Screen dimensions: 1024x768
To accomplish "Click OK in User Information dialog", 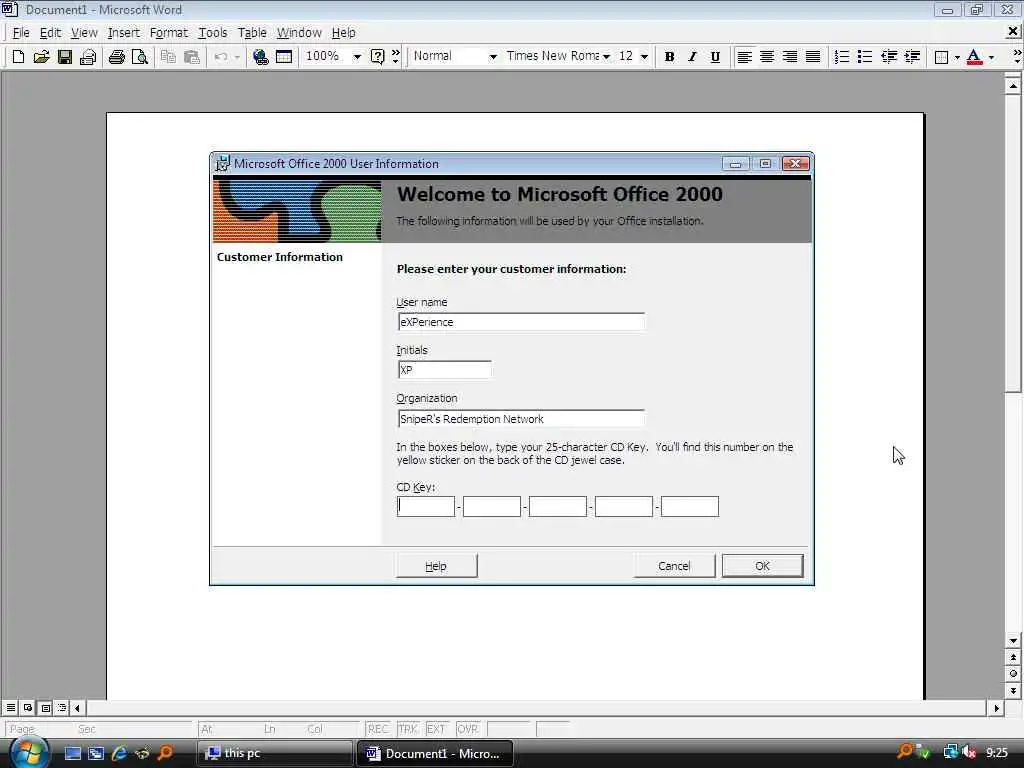I will 762,566.
